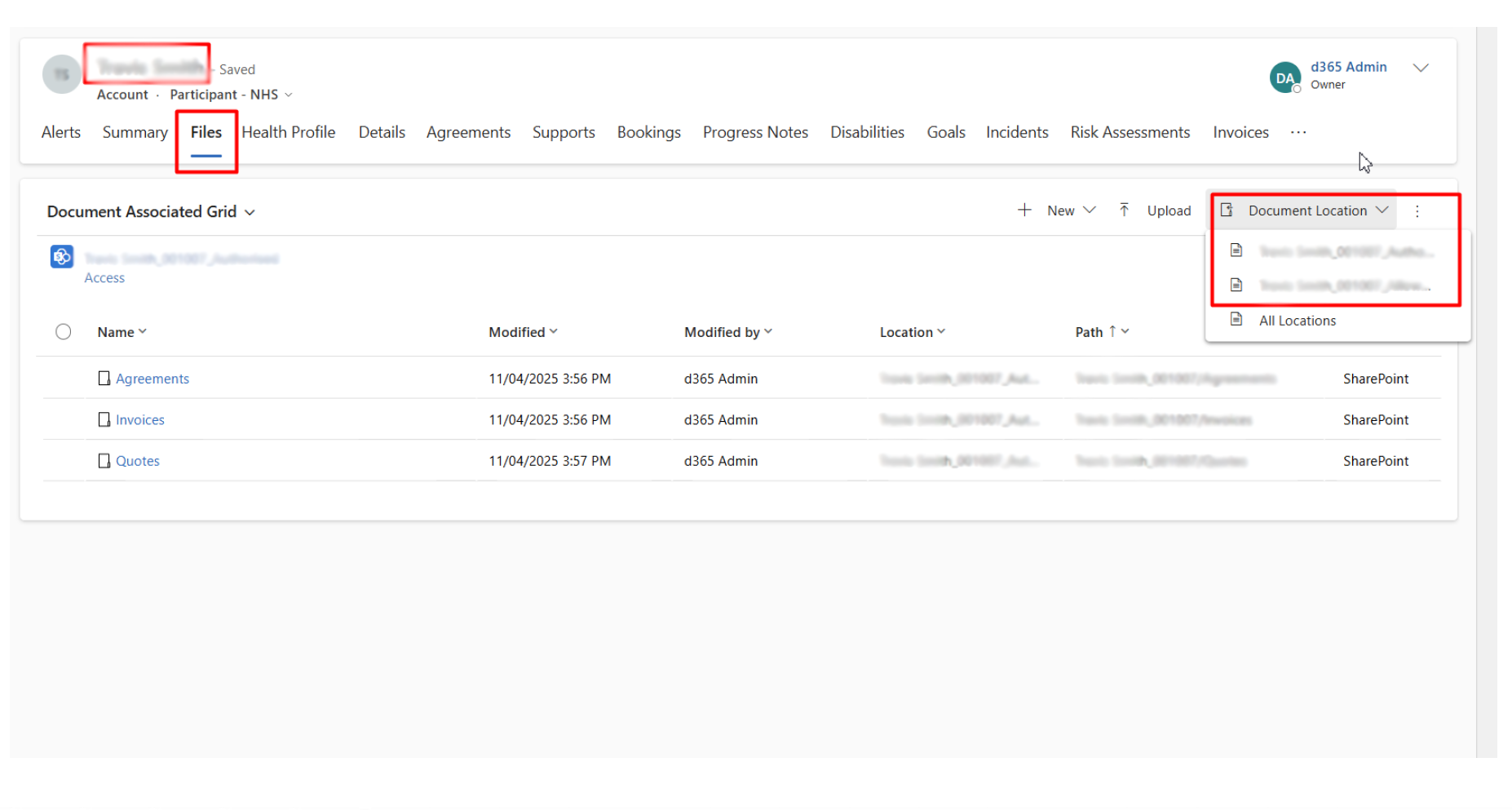Show more tabs via the ellipsis
This screenshot has width=1512, height=811.
pos(1298,132)
